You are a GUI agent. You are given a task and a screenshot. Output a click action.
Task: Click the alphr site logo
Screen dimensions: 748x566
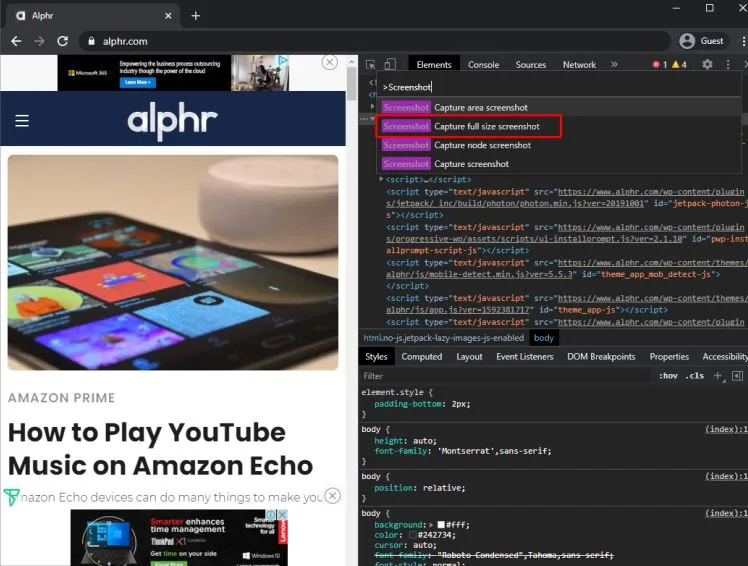173,119
